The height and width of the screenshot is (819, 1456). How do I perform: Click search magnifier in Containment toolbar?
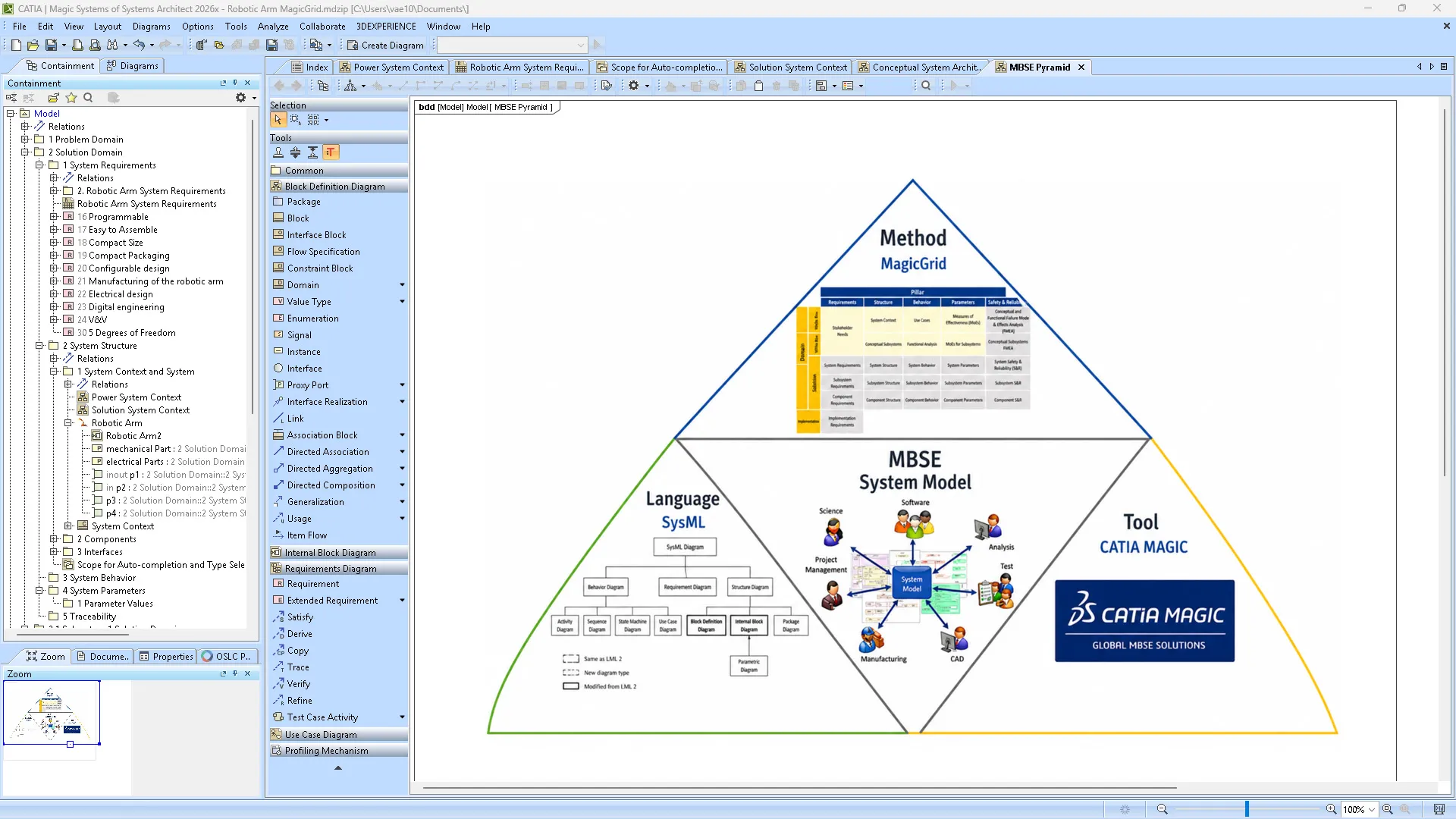(88, 98)
